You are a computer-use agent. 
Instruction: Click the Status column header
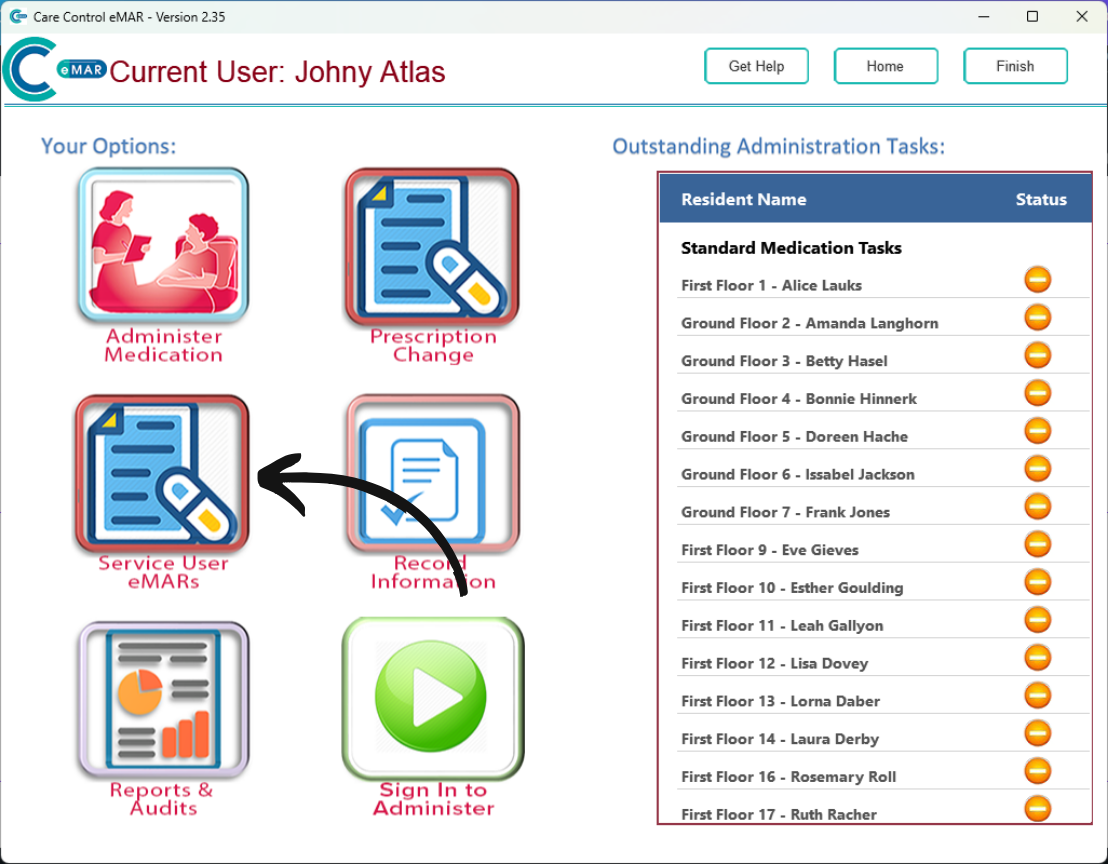point(1041,199)
